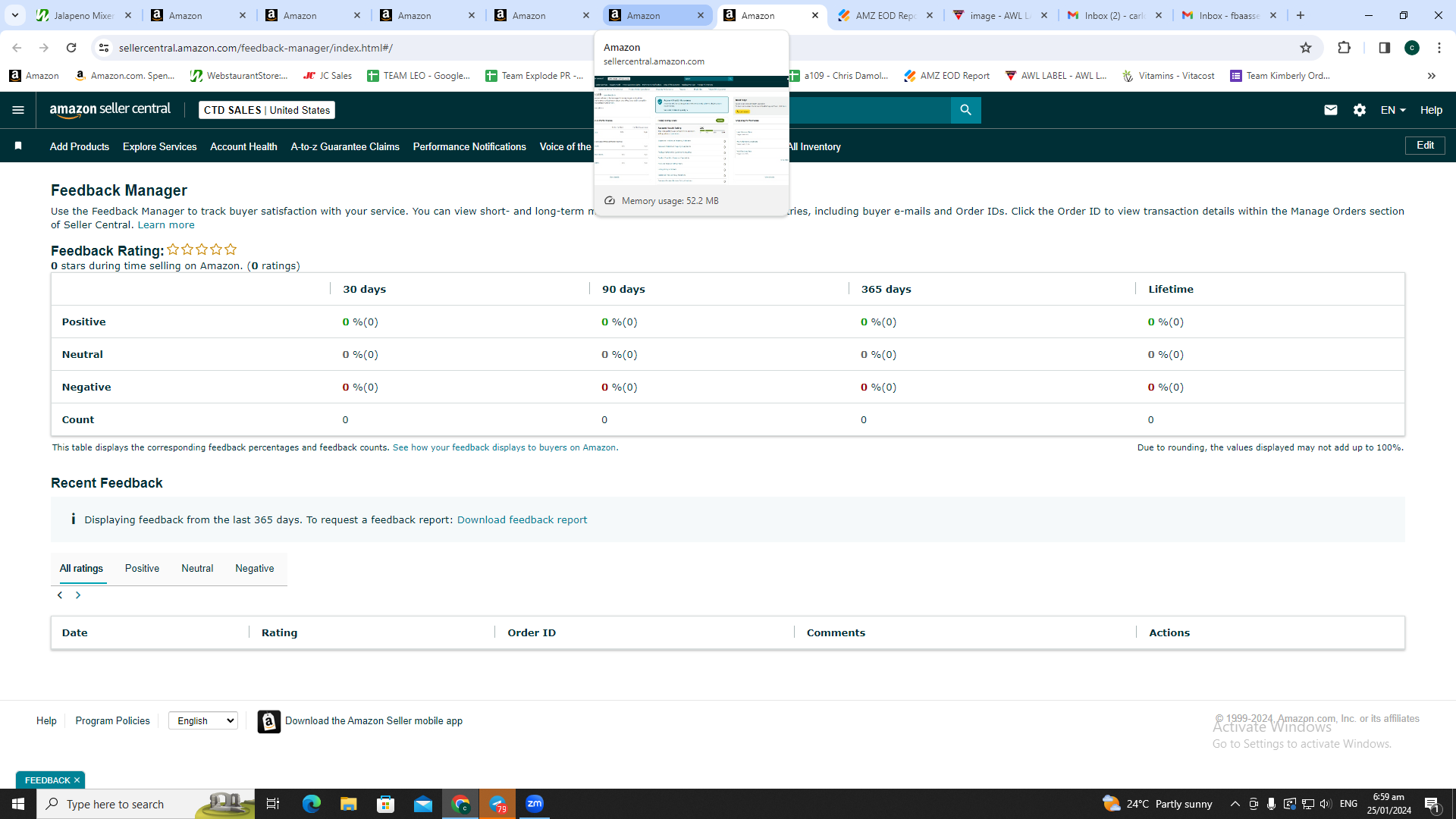
Task: Switch to the Jalapeno Mixer browser tab
Action: [85, 15]
